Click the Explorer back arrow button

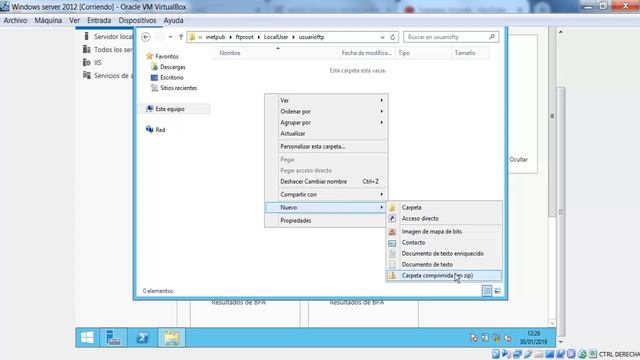pos(146,37)
